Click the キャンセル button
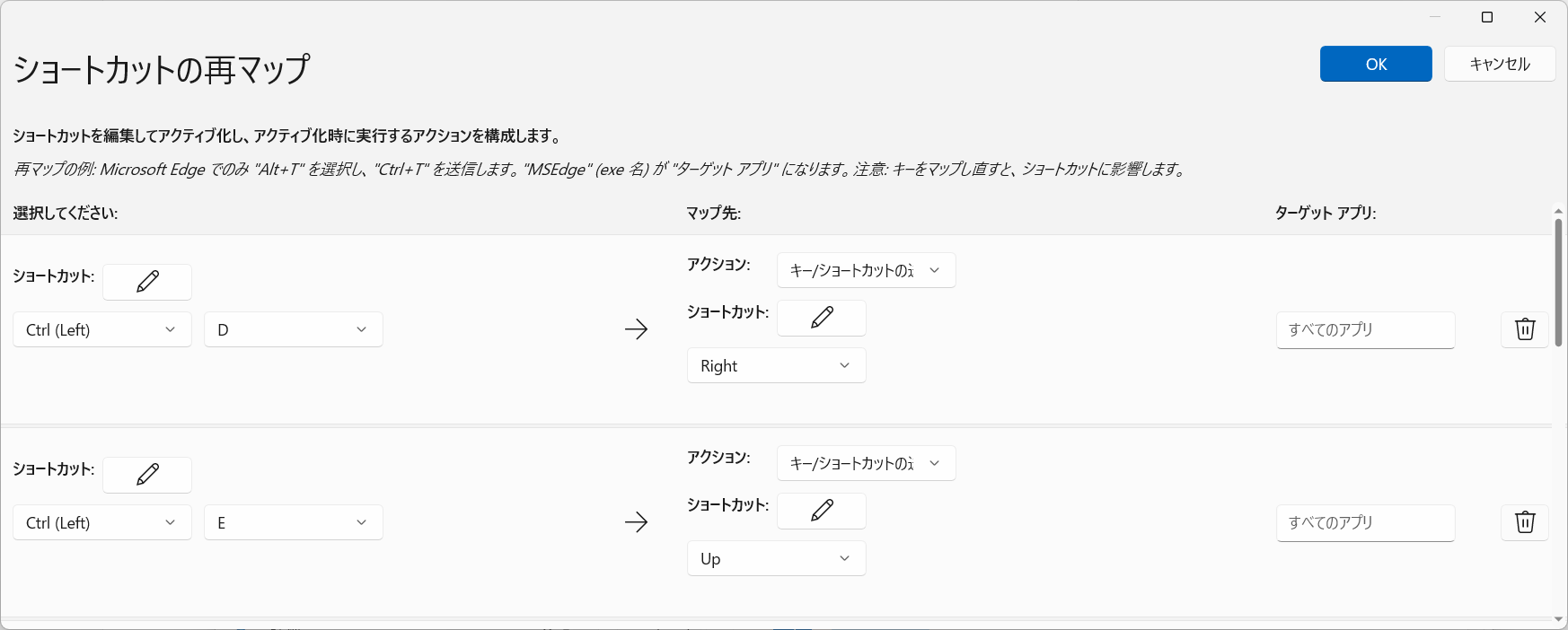 click(1500, 64)
